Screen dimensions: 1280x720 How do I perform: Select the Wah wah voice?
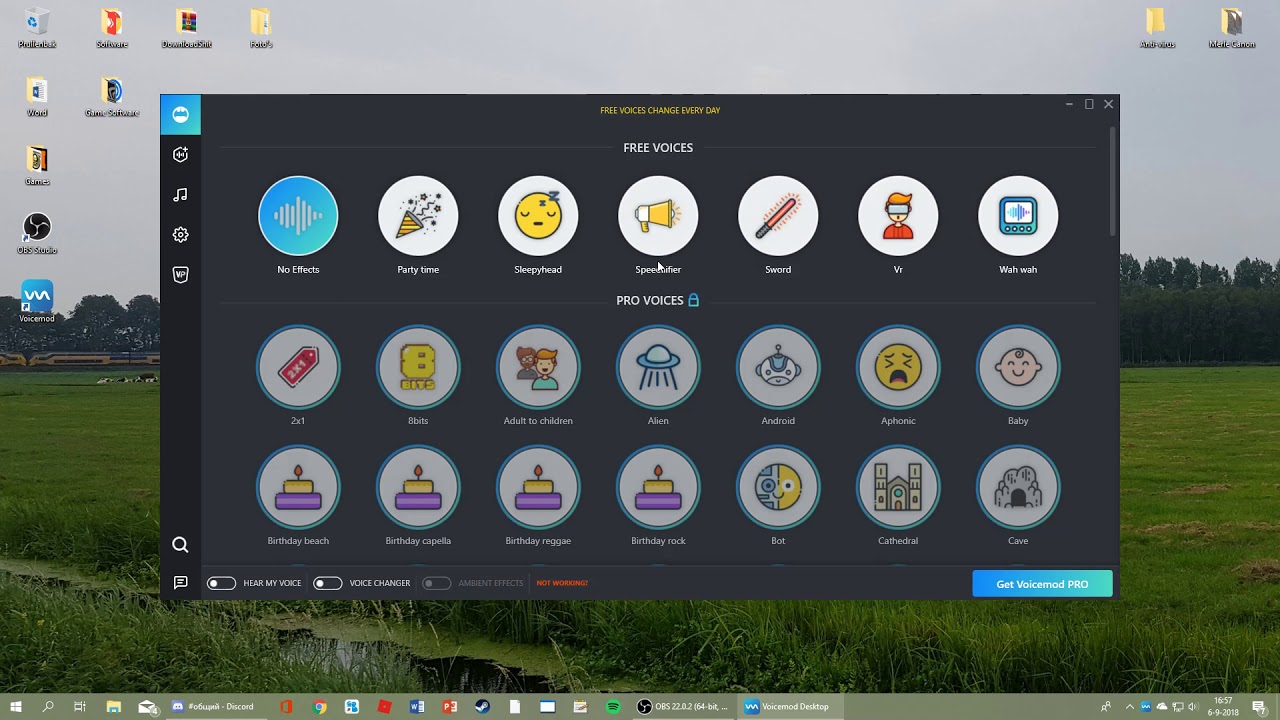click(x=1018, y=216)
